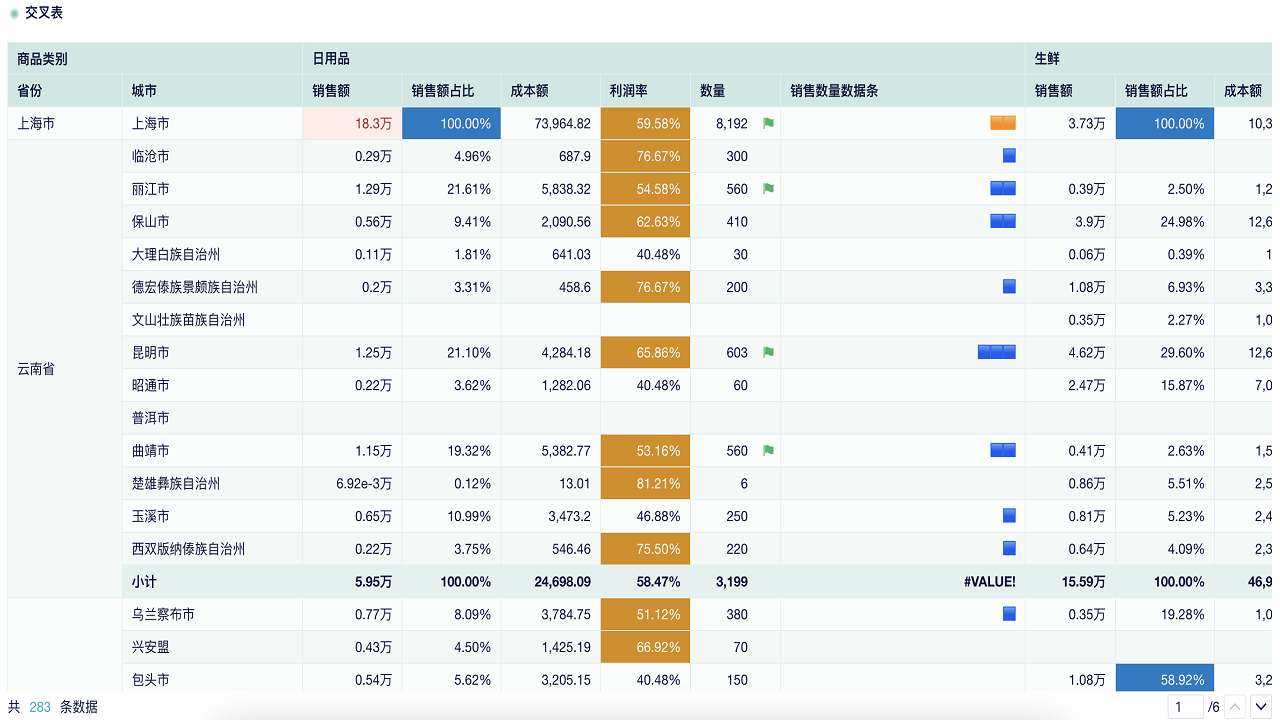The height and width of the screenshot is (720, 1280).
Task: Click the blue data bar for 临沧市
Action: (1008, 155)
